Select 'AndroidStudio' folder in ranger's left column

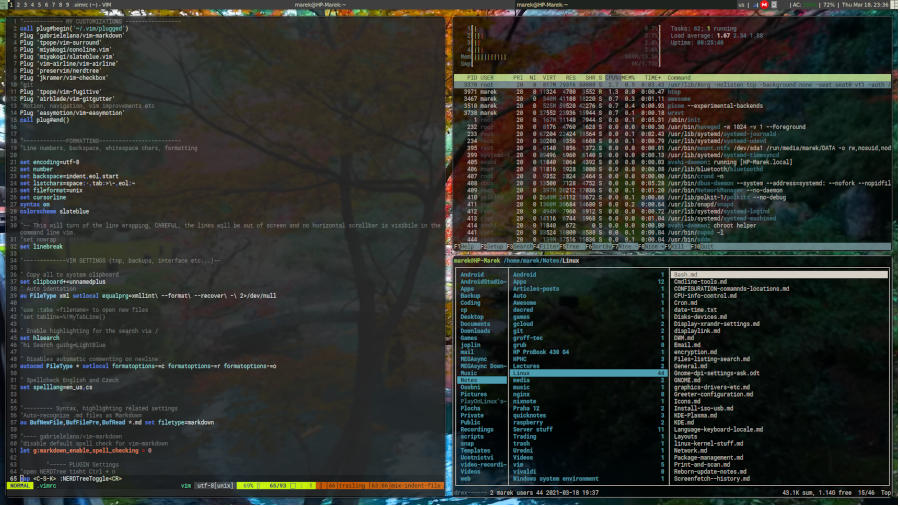[x=483, y=282]
